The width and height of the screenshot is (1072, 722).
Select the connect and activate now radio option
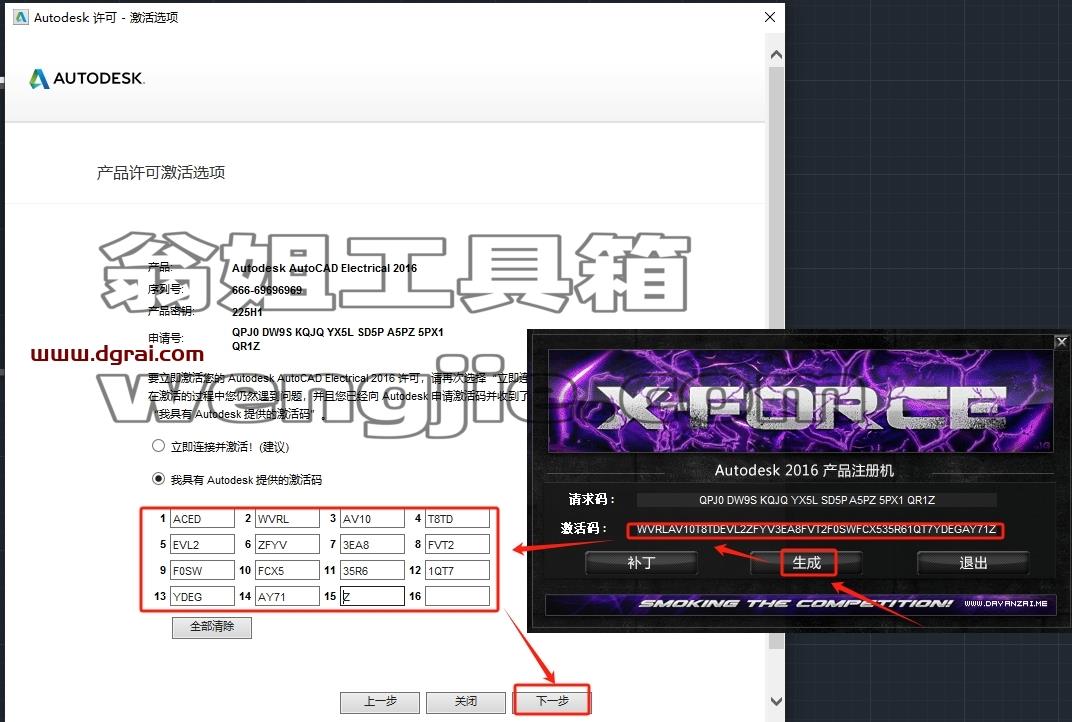click(x=158, y=446)
